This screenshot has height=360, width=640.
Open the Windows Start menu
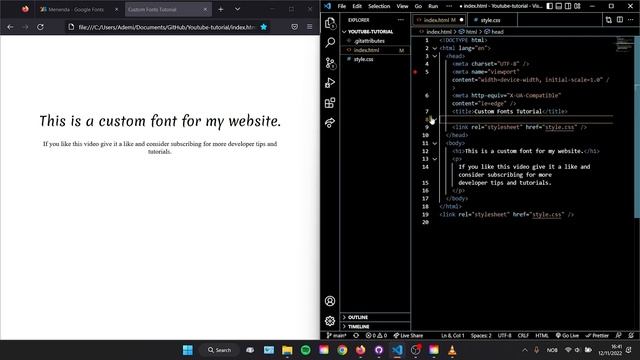[188, 350]
